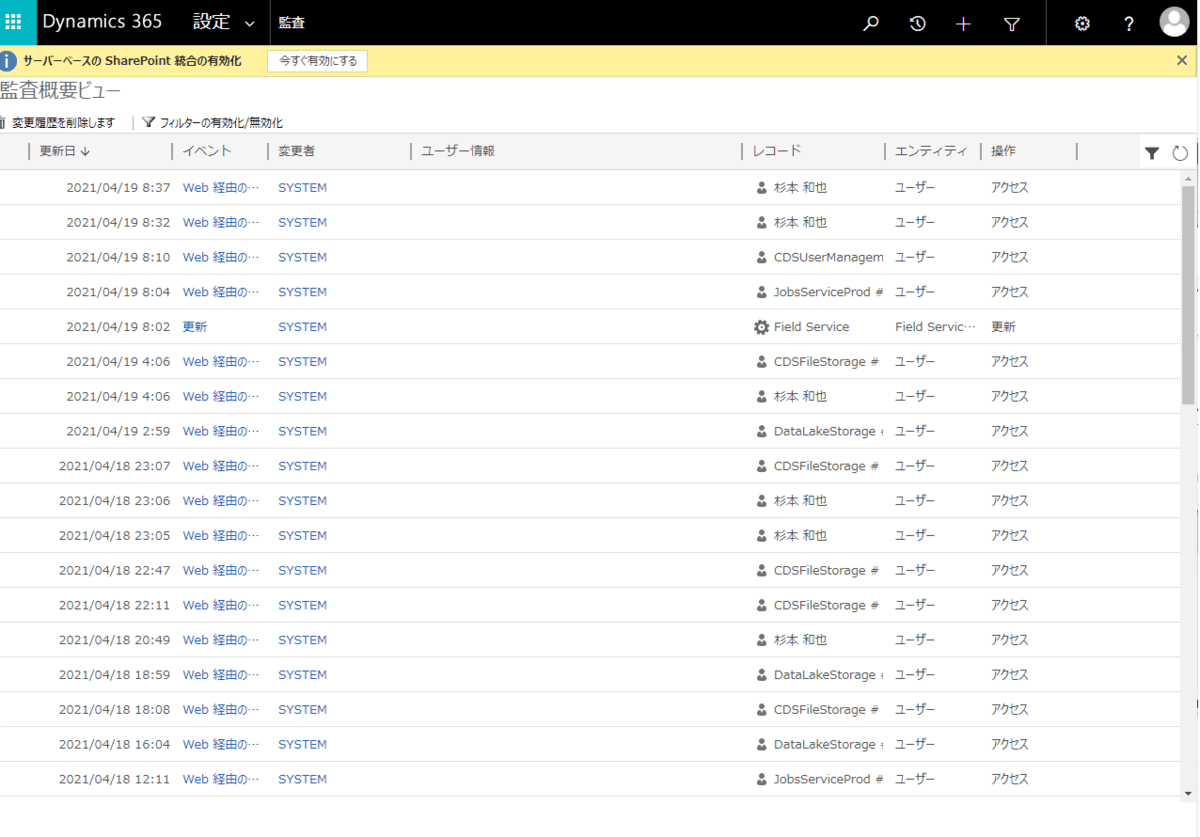Screen dimensions: 1200x837
Task: Open the user profile avatar
Action: (1174, 23)
